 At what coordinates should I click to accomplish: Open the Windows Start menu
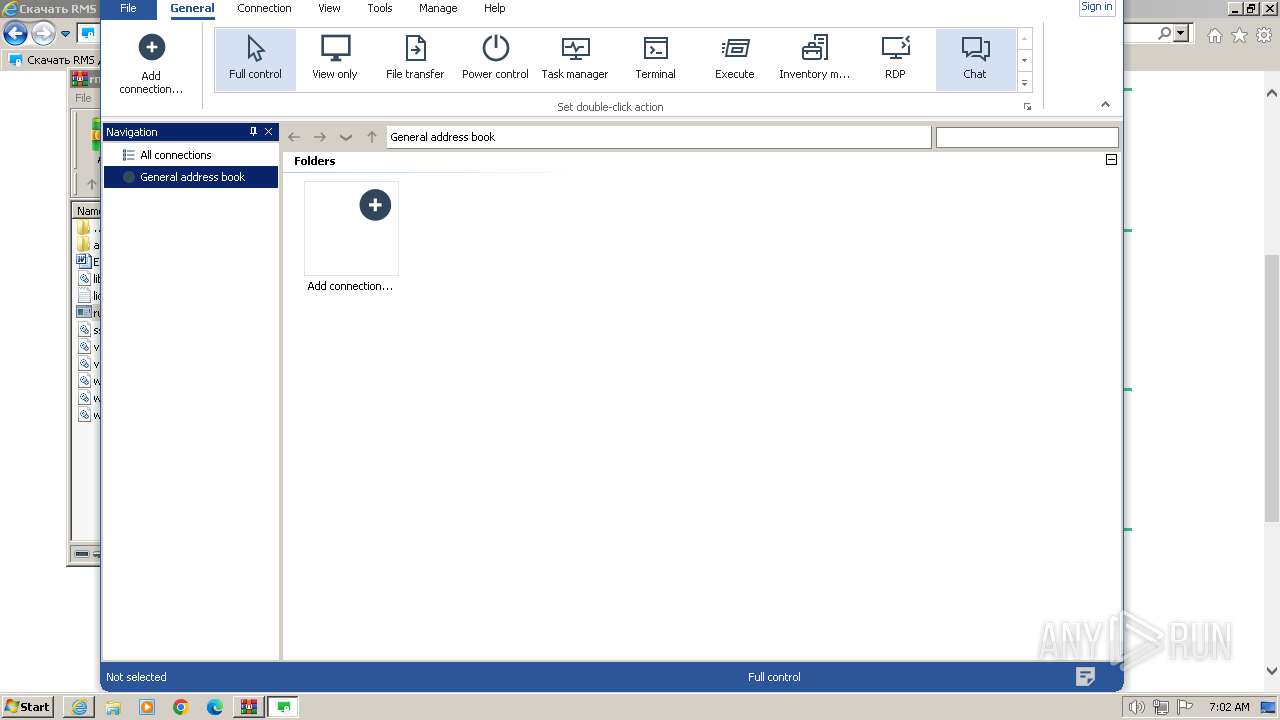coord(28,706)
